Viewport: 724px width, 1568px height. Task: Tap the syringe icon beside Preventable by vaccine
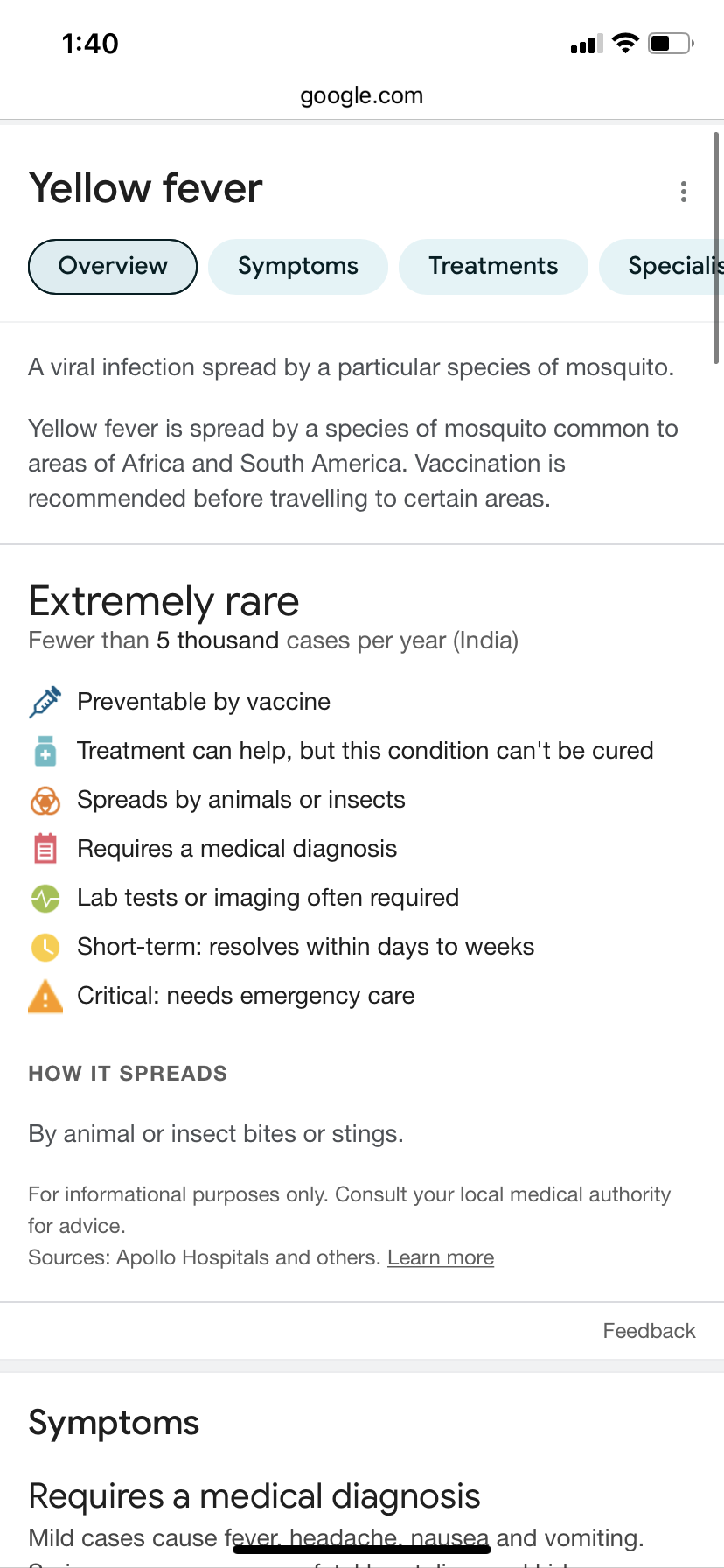pyautogui.click(x=45, y=702)
